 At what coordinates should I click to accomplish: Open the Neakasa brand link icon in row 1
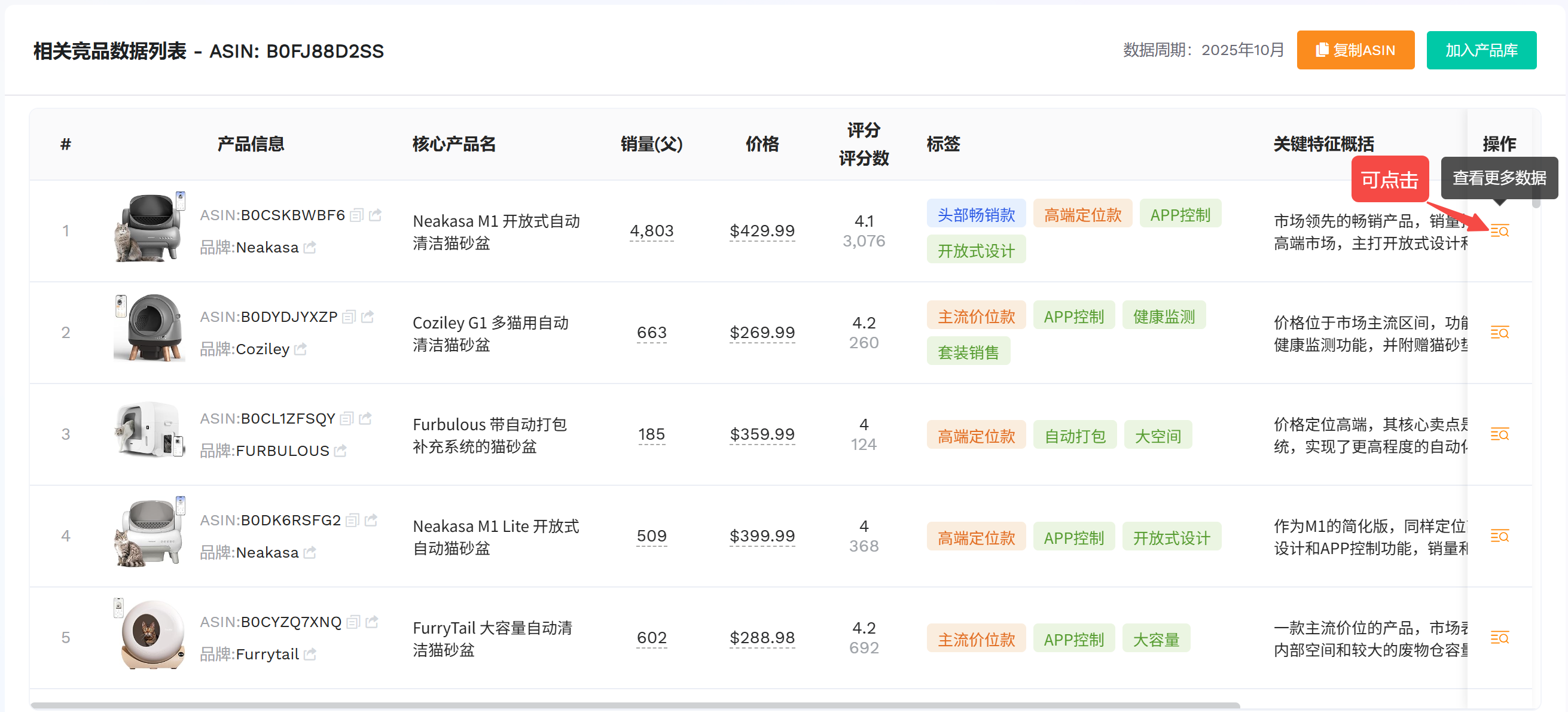310,247
